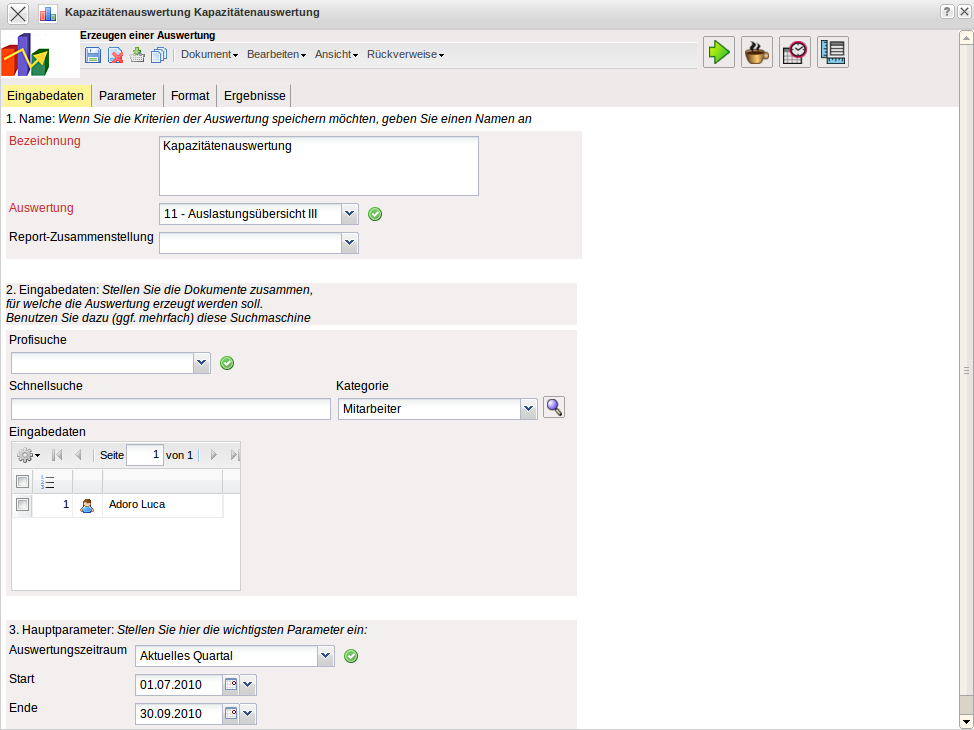Click the delete document icon with red X

(116, 55)
